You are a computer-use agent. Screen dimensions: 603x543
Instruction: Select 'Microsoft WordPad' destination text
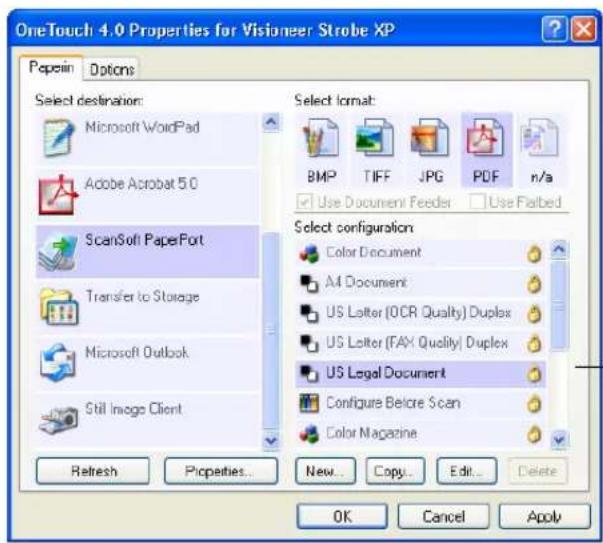142,127
